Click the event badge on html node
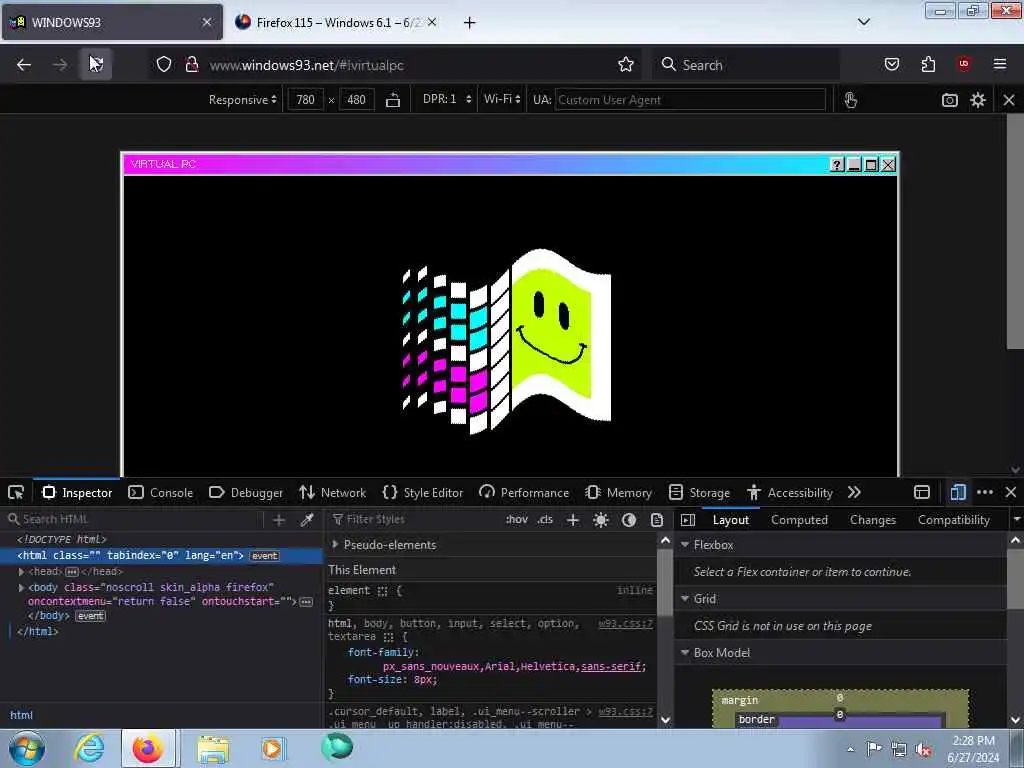 (x=264, y=556)
